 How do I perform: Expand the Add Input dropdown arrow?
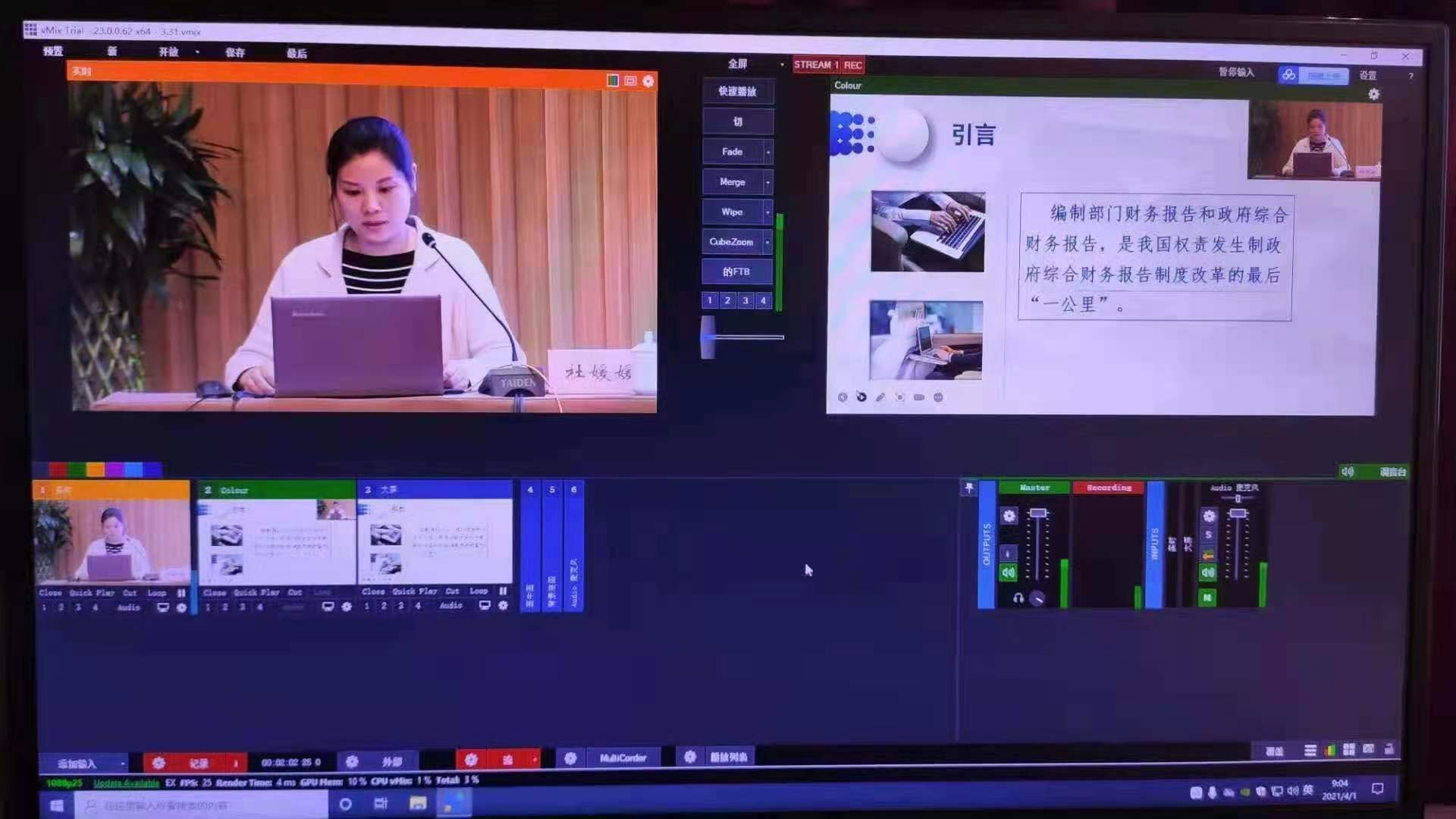[122, 764]
